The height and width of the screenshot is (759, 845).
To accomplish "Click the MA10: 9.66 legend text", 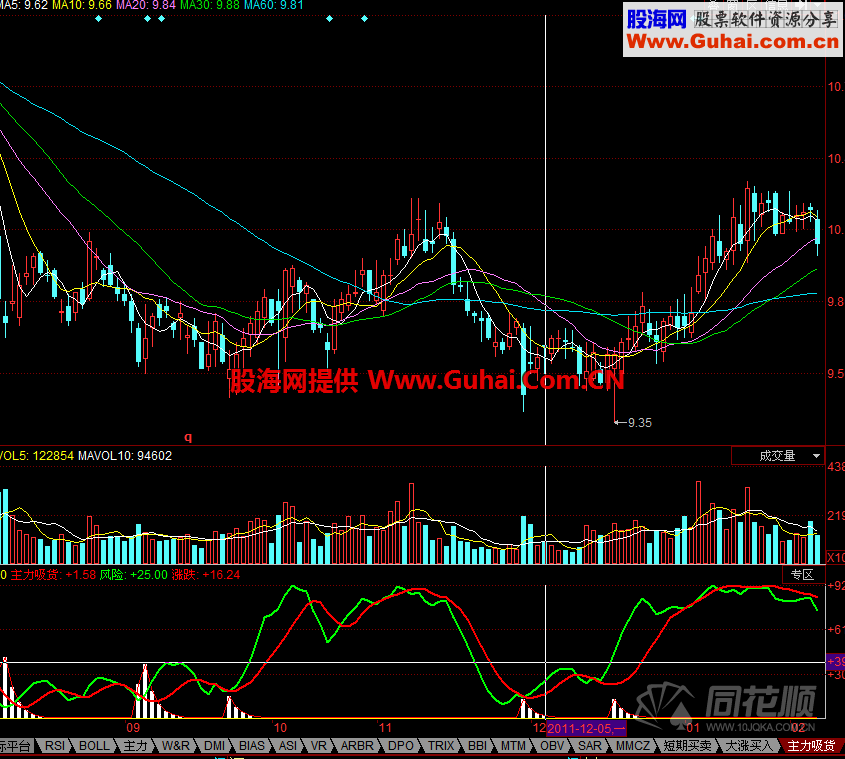I will click(82, 5).
